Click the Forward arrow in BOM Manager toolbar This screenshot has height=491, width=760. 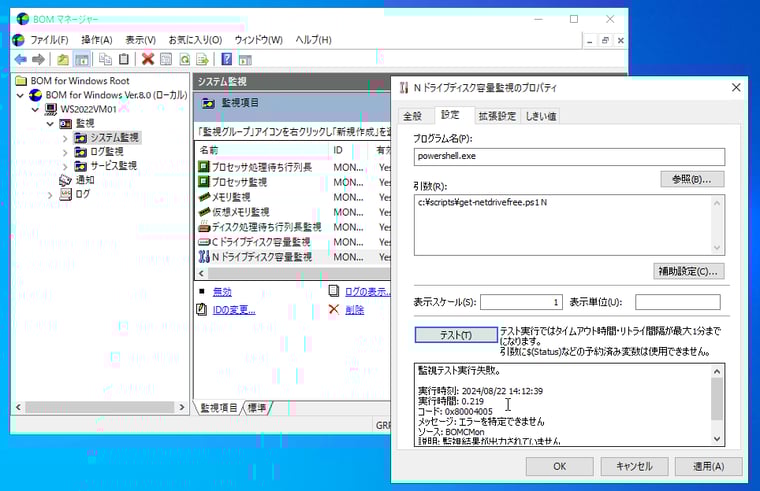tap(38, 59)
